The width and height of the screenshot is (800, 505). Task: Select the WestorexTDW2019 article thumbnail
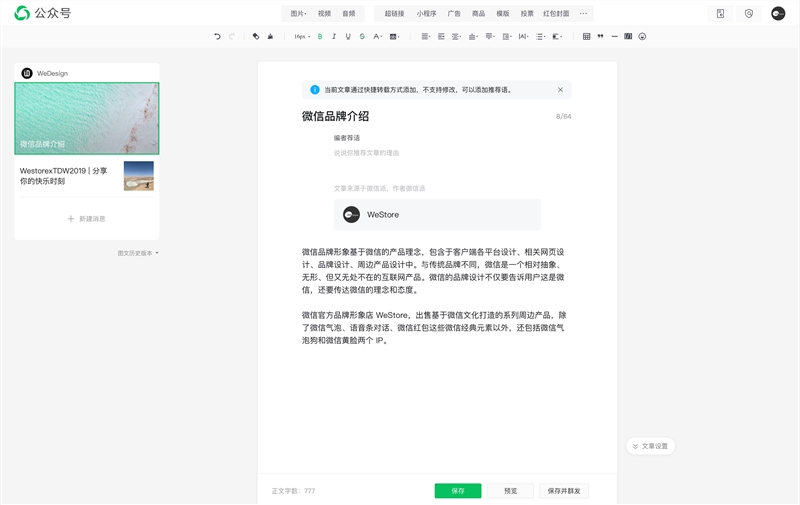pyautogui.click(x=138, y=176)
